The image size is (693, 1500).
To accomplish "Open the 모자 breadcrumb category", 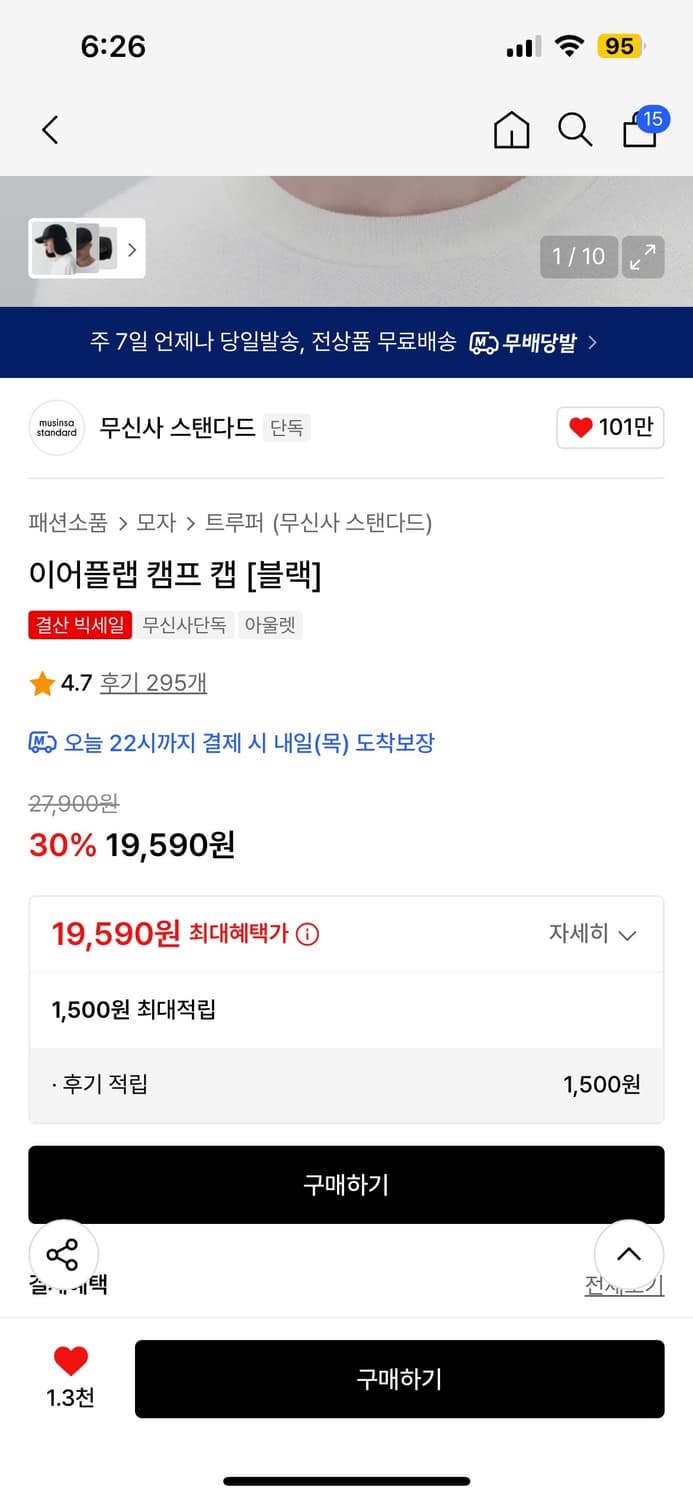I will click(x=152, y=522).
